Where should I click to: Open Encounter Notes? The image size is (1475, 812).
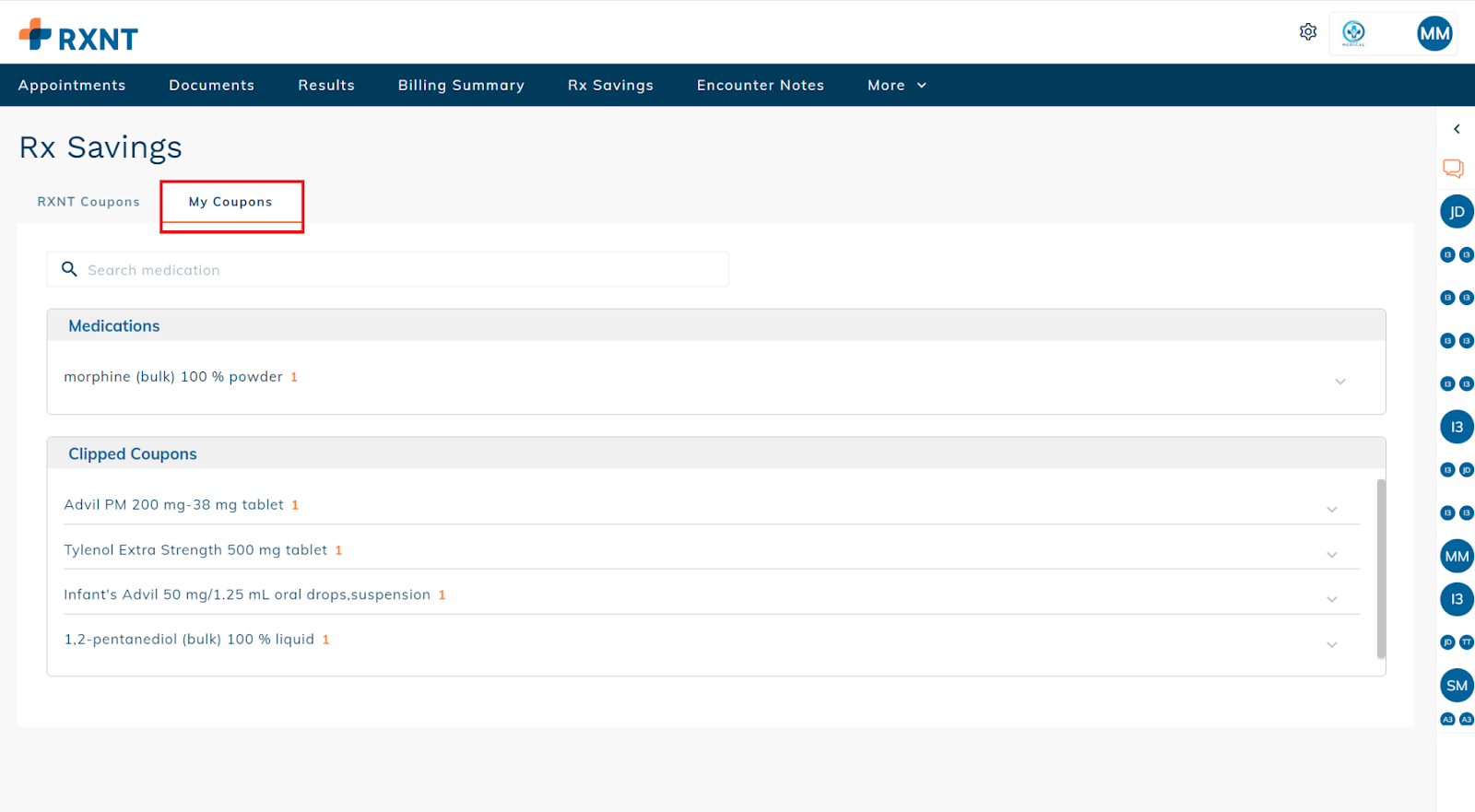click(761, 85)
